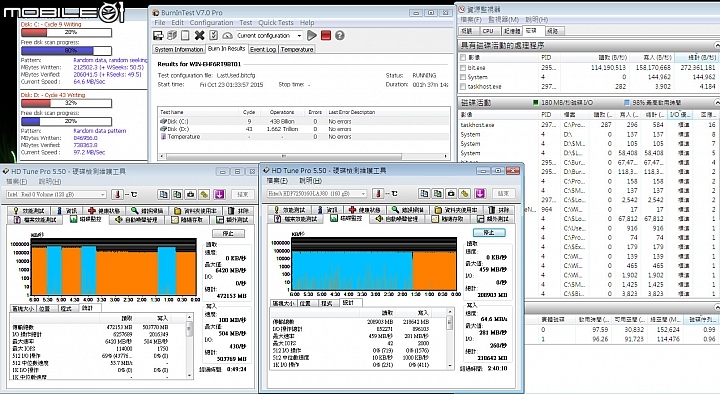The image size is (720, 394).
Task: Click purple down-arrow icon in Hitachi HD Tune
Action: (x=480, y=193)
